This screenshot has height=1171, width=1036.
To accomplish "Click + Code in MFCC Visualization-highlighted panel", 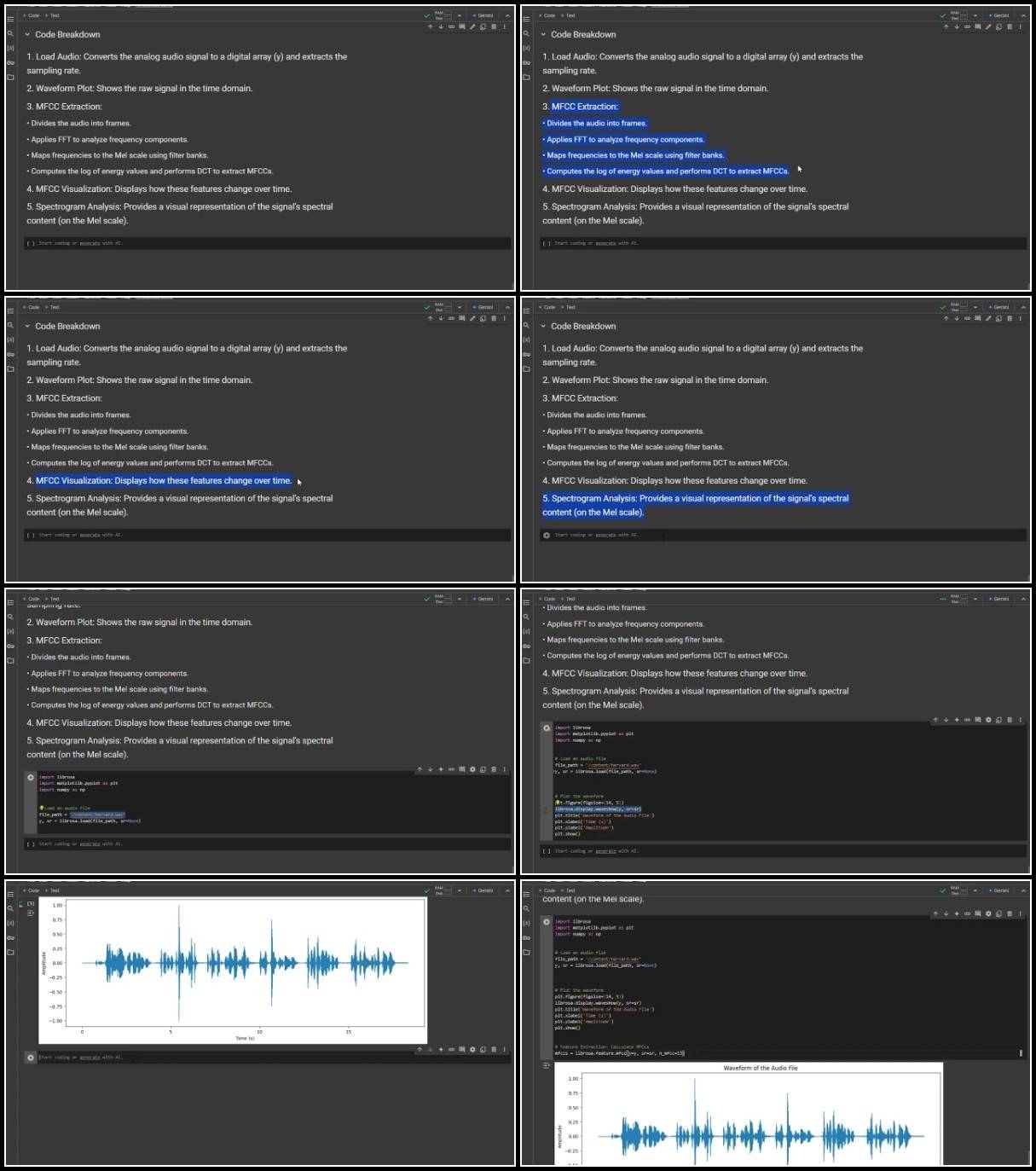I will tap(32, 307).
